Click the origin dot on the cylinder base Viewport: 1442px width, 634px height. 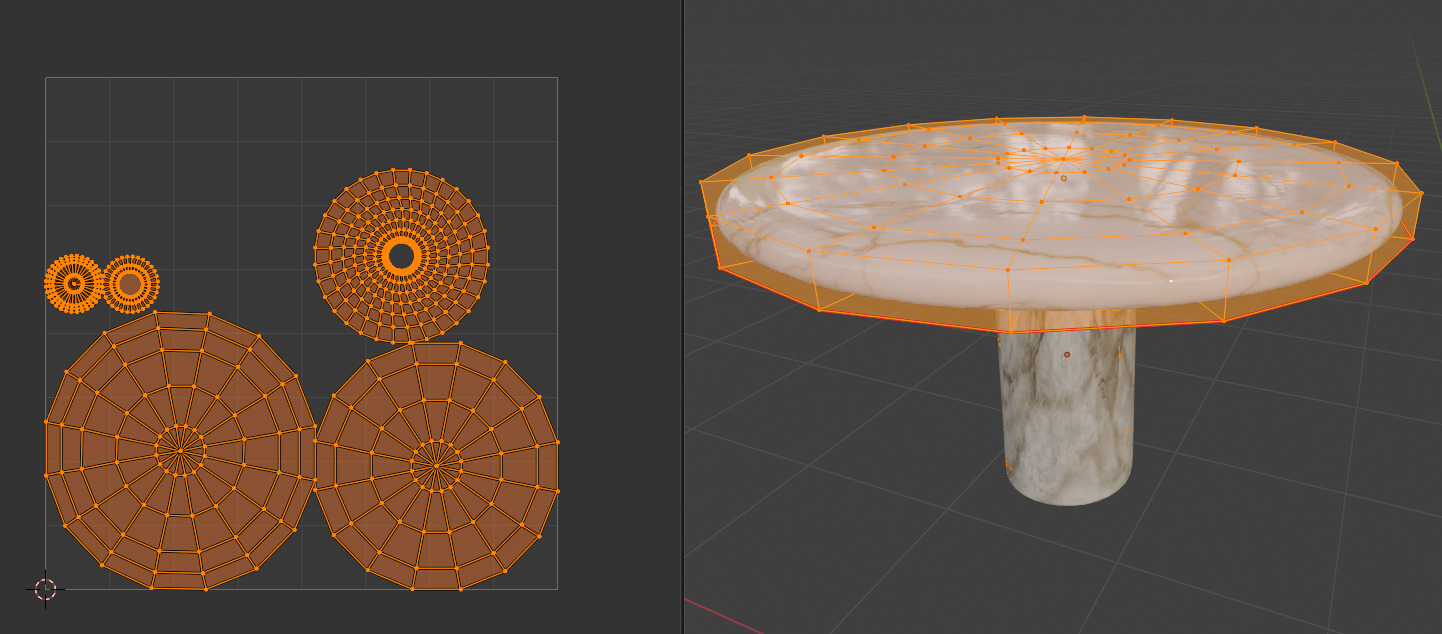(1067, 354)
